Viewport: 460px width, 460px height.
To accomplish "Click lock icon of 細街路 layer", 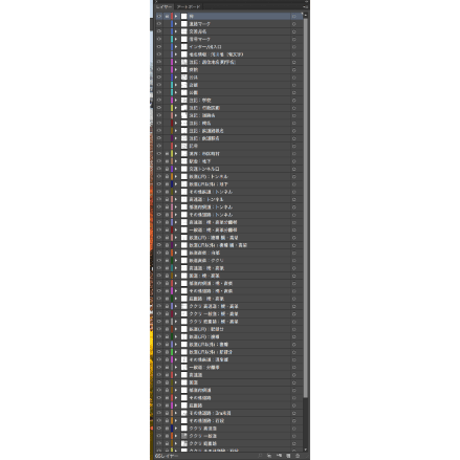I will coord(167,406).
